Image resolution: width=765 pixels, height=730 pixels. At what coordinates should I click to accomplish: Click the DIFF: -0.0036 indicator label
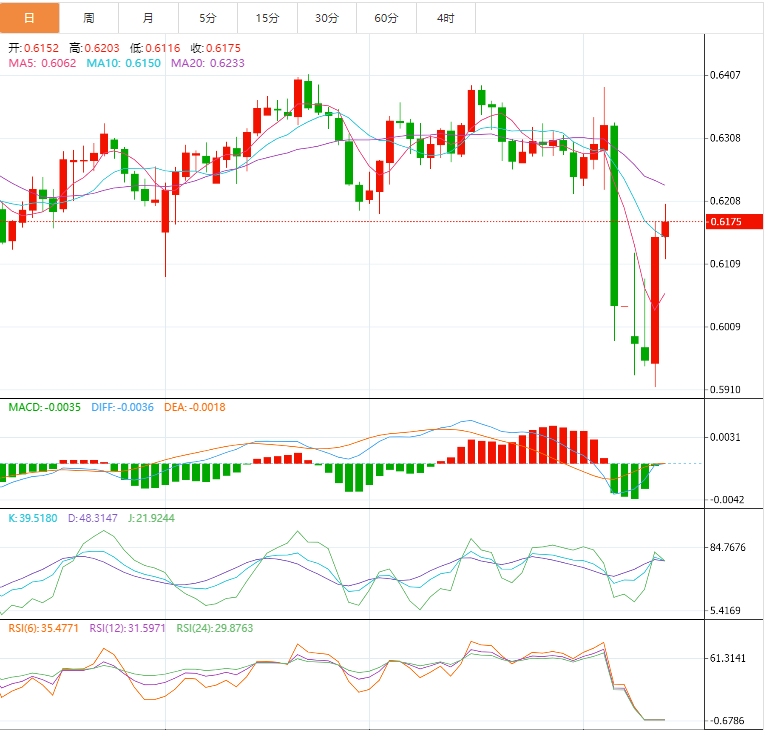(x=122, y=407)
